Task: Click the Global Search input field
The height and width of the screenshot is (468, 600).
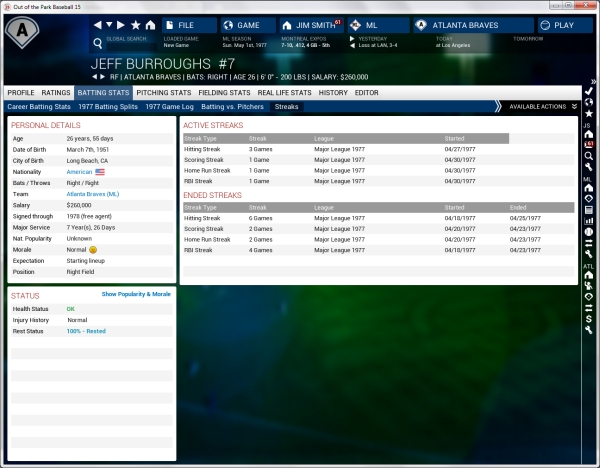Action: coord(131,46)
